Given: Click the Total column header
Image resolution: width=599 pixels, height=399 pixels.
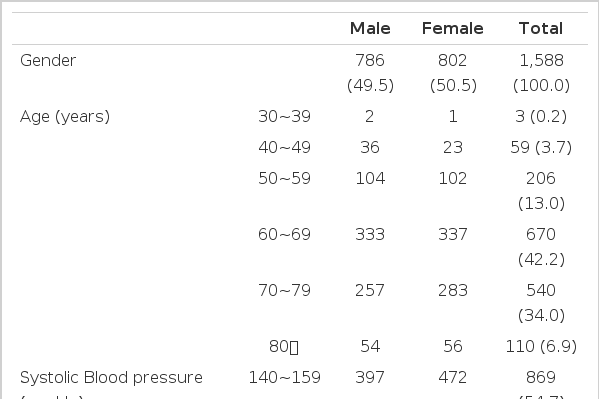Looking at the screenshot, I should point(541,29).
